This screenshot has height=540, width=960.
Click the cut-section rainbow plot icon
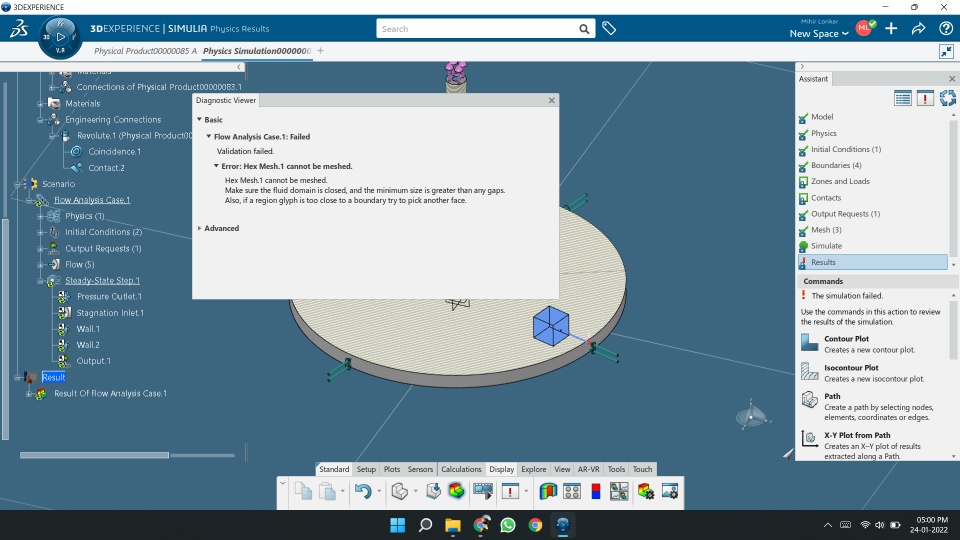548,491
